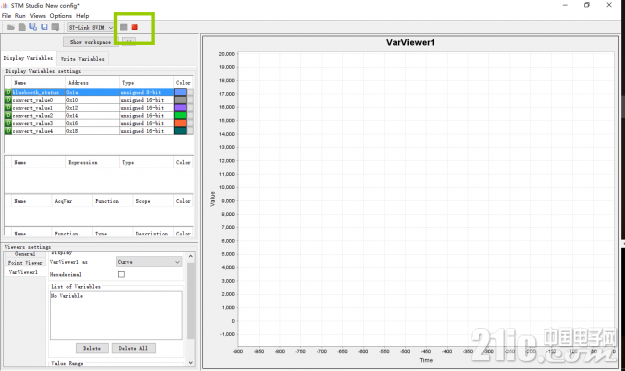The height and width of the screenshot is (371, 625).
Task: Toggle the Hexadecimal checkbox
Action: pos(122,274)
